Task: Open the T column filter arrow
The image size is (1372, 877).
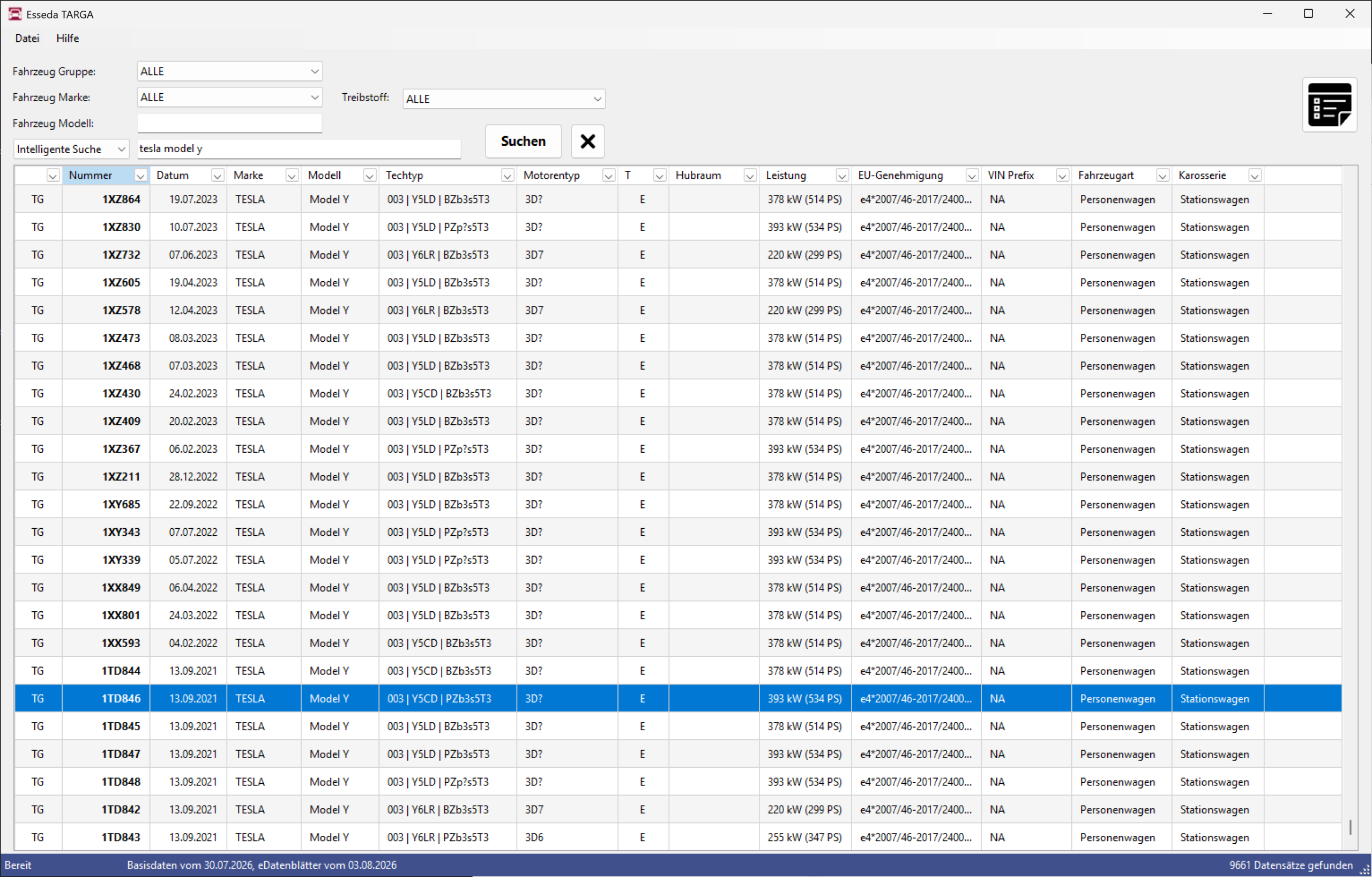Action: 660,176
